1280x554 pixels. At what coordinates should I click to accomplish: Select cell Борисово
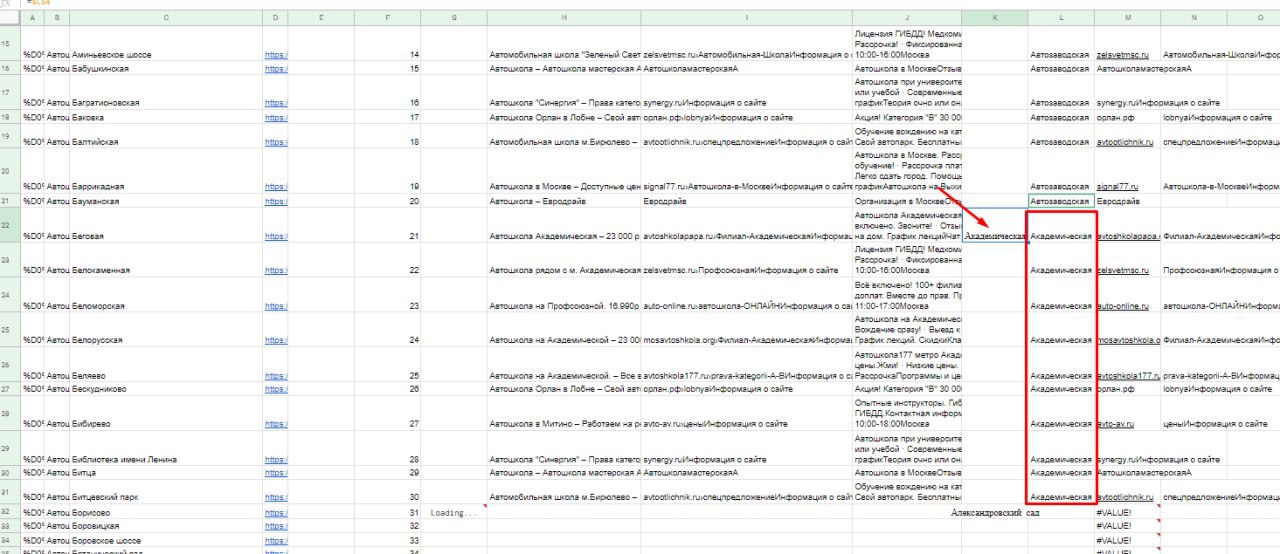click(x=166, y=512)
